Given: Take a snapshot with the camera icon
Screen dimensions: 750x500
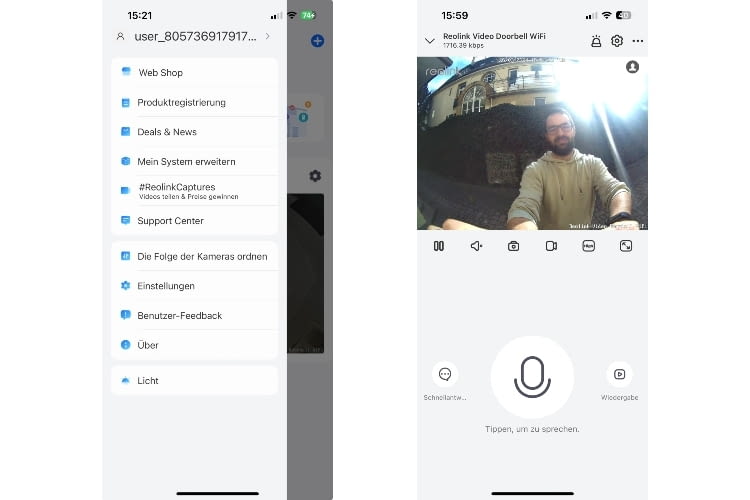Looking at the screenshot, I should click(513, 246).
